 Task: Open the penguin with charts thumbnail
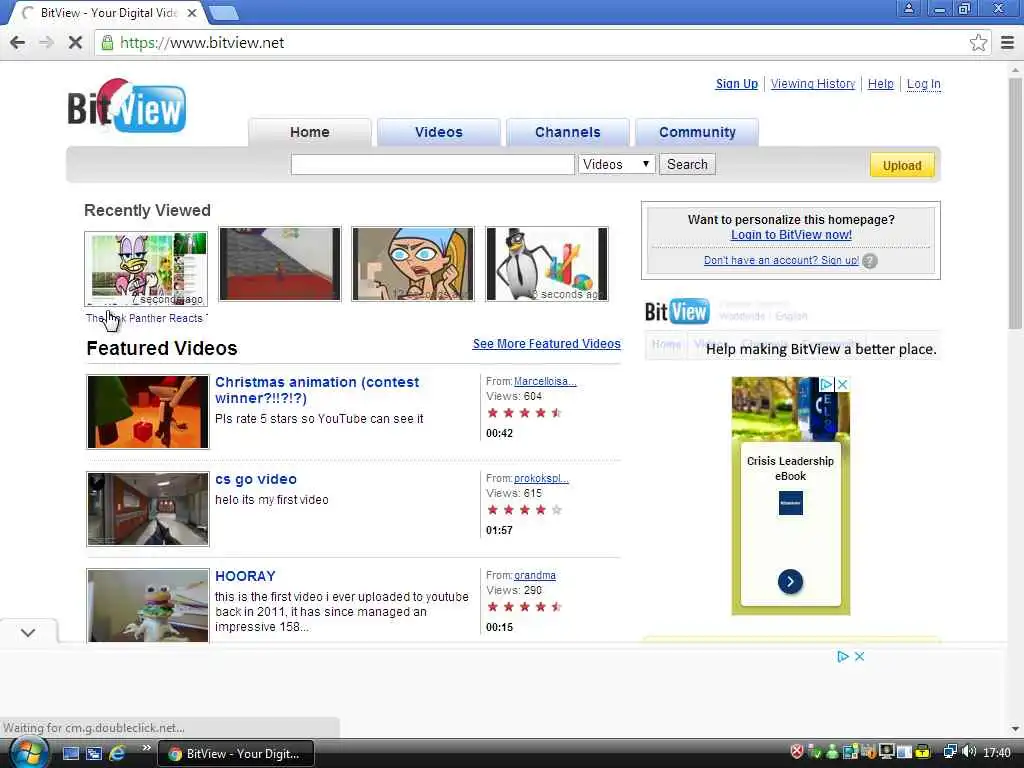pyautogui.click(x=547, y=264)
